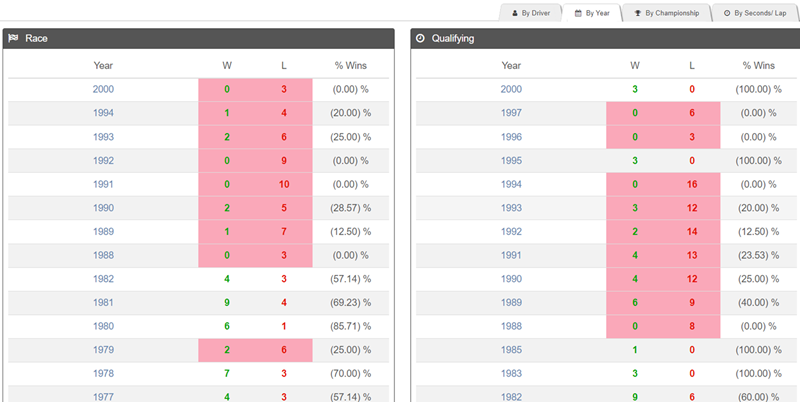Click the 14 losses cell for 1992 Qualifying
800x402 pixels.
[692, 232]
